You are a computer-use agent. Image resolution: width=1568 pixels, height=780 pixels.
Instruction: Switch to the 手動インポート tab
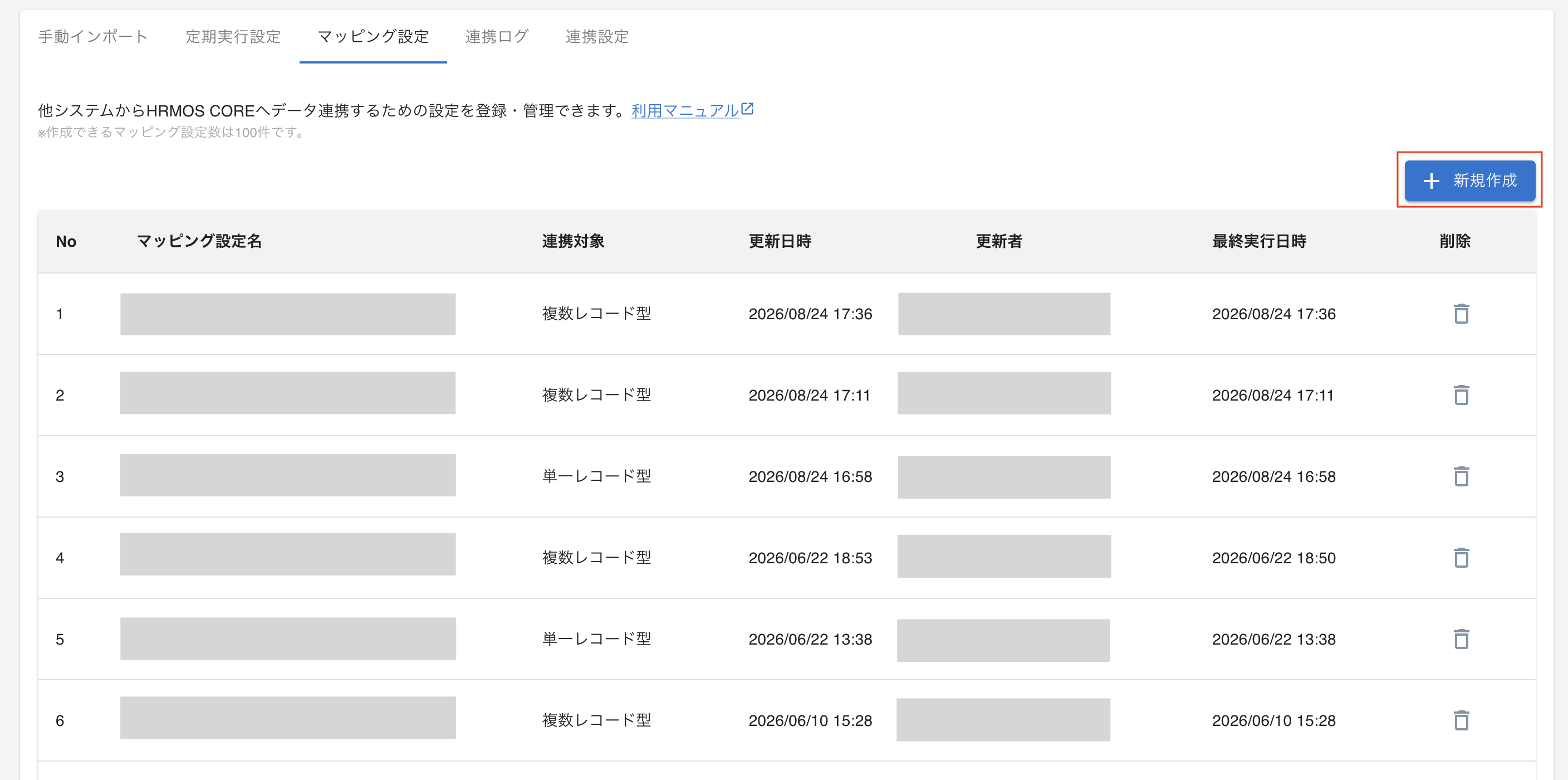pyautogui.click(x=93, y=37)
